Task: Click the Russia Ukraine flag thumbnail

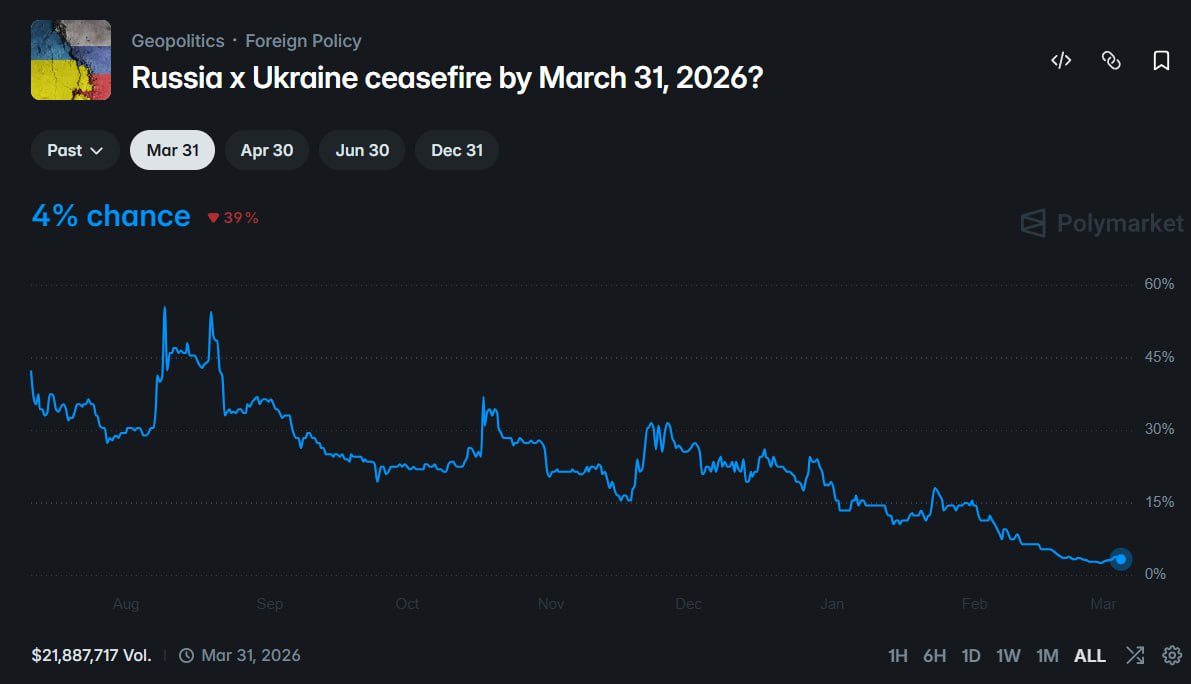Action: pyautogui.click(x=70, y=60)
